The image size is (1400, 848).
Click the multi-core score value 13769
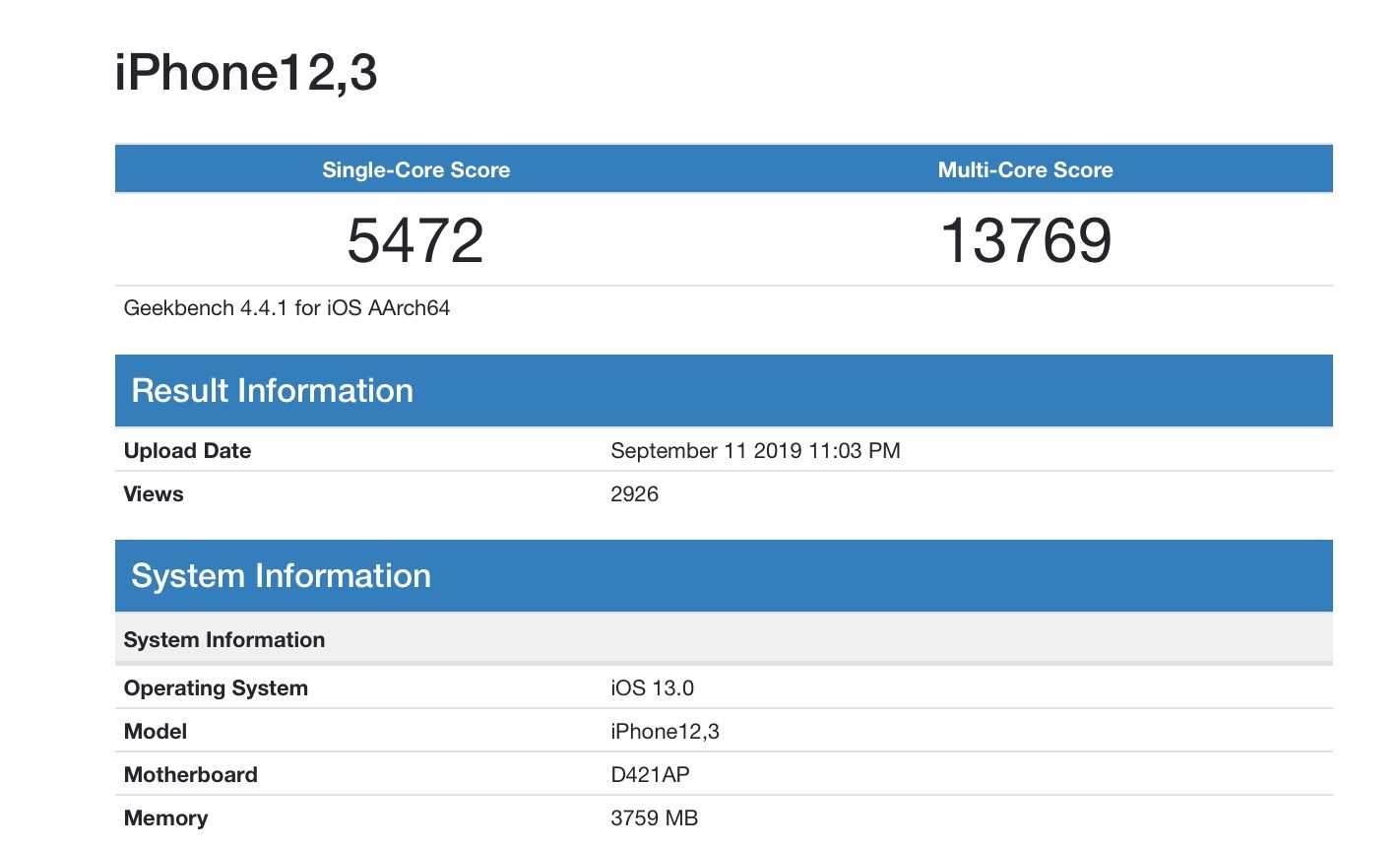(x=1026, y=240)
